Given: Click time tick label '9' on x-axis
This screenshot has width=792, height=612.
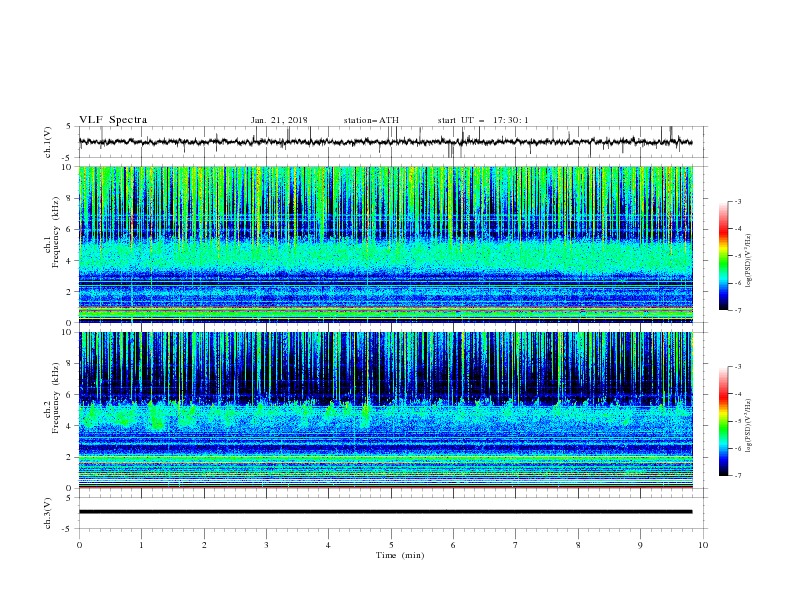Looking at the screenshot, I should [x=640, y=545].
